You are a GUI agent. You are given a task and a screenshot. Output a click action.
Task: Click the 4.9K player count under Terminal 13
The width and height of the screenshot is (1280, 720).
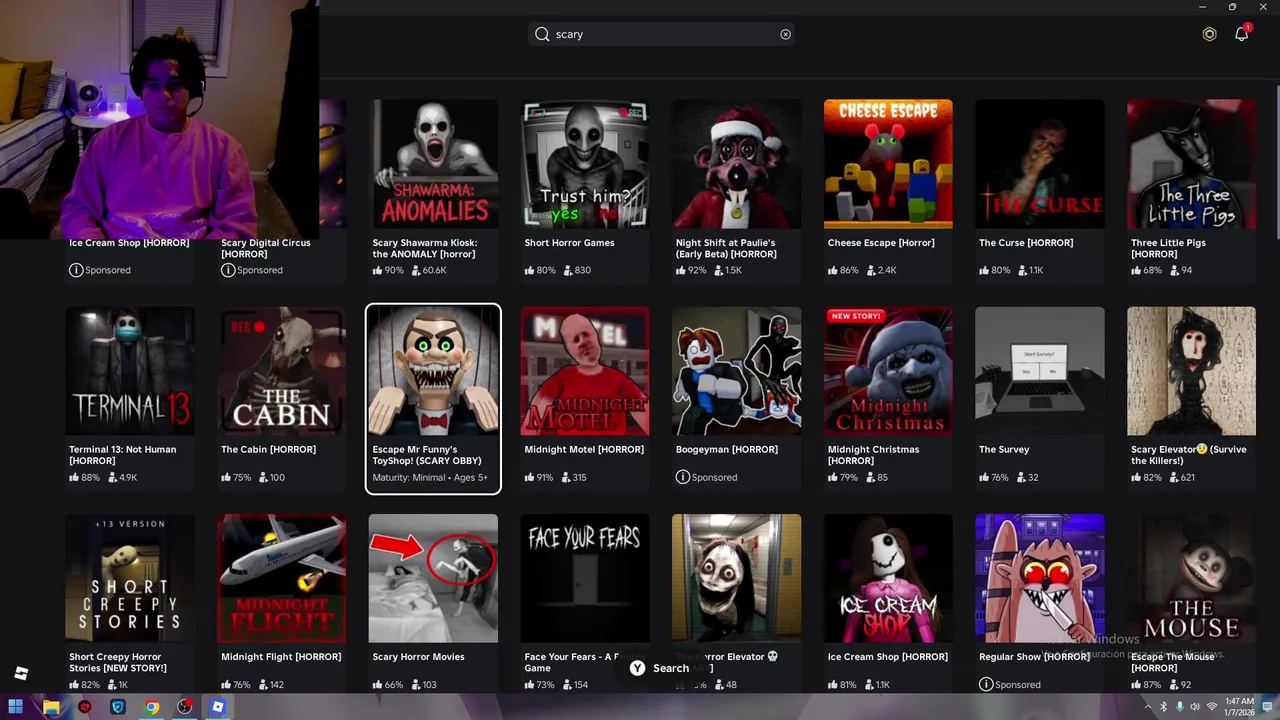pyautogui.click(x=120, y=477)
